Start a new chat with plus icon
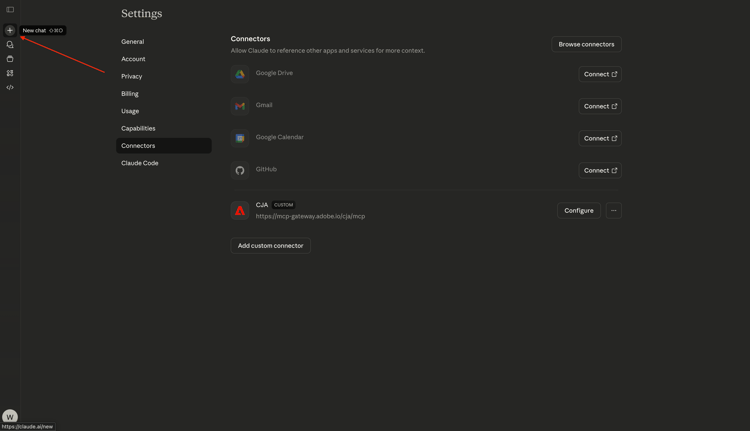The image size is (750, 431). coord(10,30)
